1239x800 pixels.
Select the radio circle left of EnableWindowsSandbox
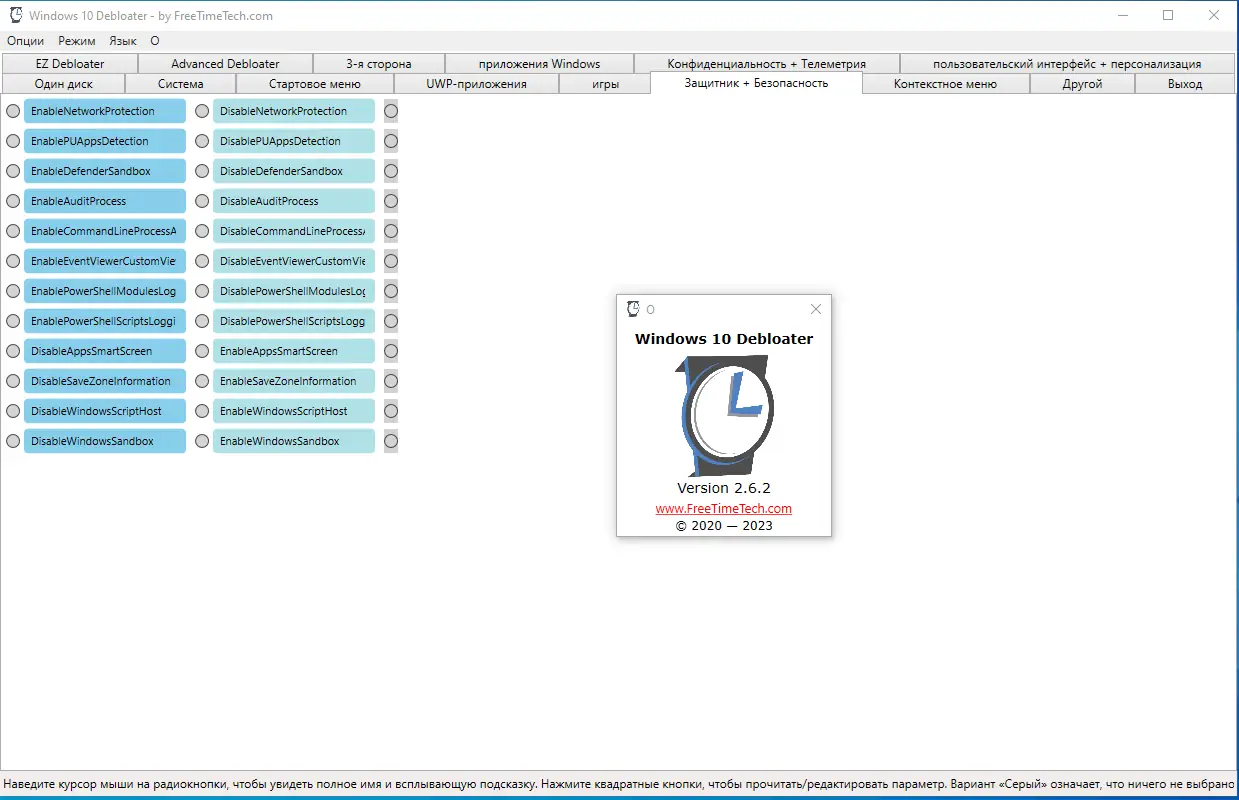pos(202,441)
